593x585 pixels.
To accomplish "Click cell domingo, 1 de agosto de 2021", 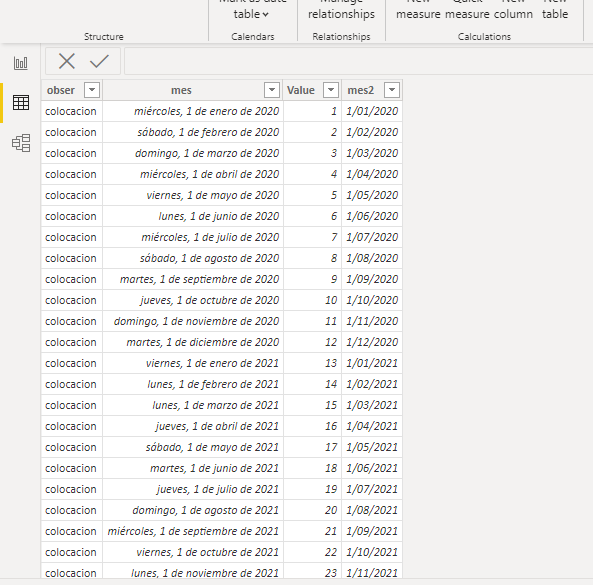I will tap(193, 510).
